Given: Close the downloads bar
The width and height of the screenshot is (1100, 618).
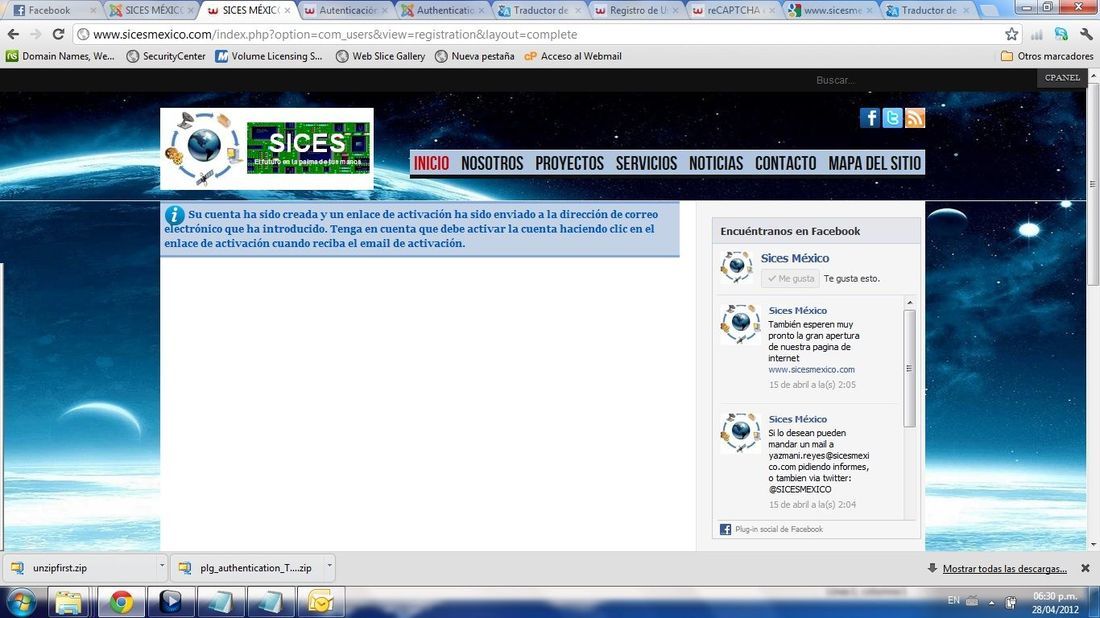Looking at the screenshot, I should coord(1085,568).
